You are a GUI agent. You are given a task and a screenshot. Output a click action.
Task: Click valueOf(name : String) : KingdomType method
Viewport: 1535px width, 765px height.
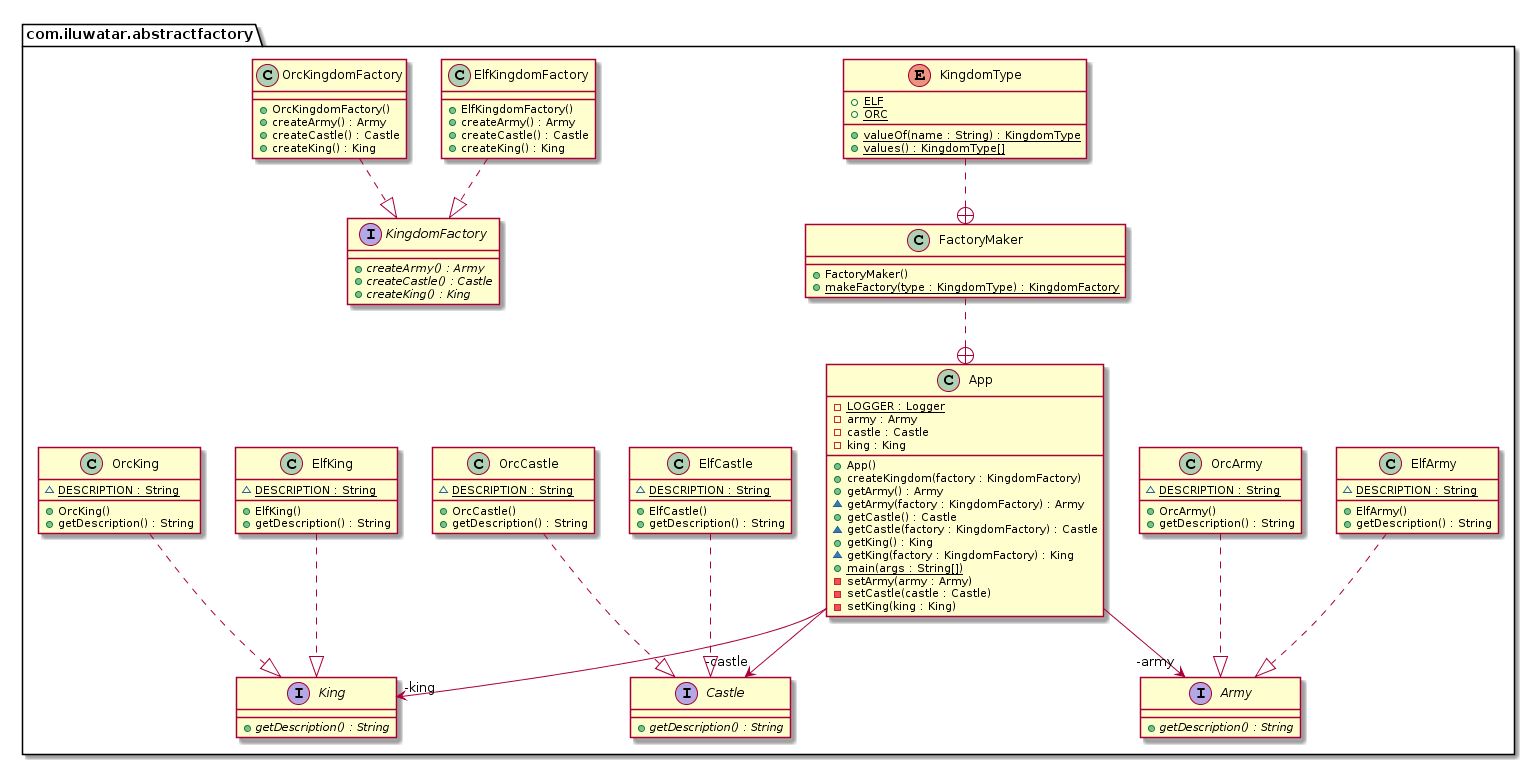click(972, 135)
